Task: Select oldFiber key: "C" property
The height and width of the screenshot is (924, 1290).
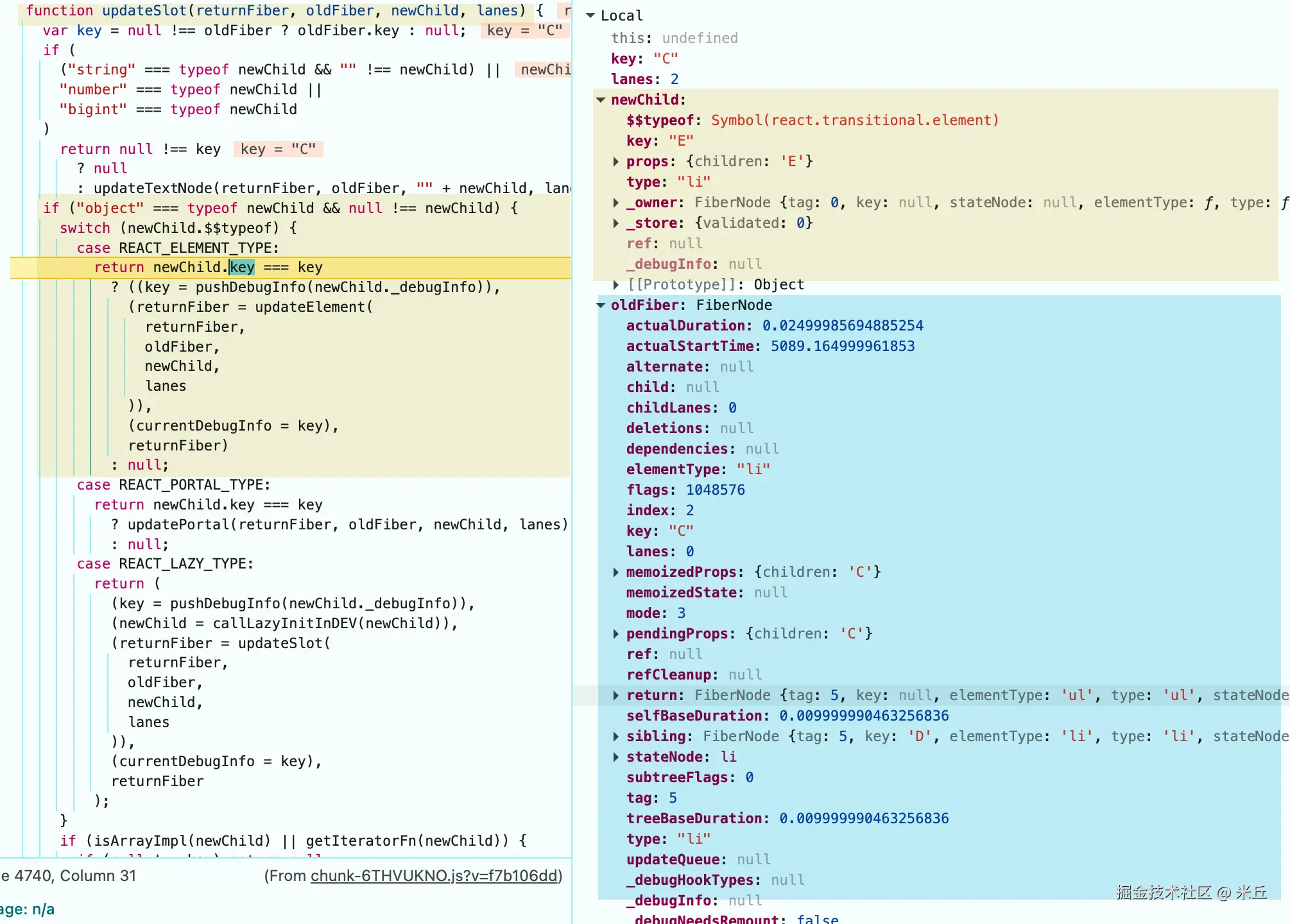Action: pyautogui.click(x=660, y=531)
